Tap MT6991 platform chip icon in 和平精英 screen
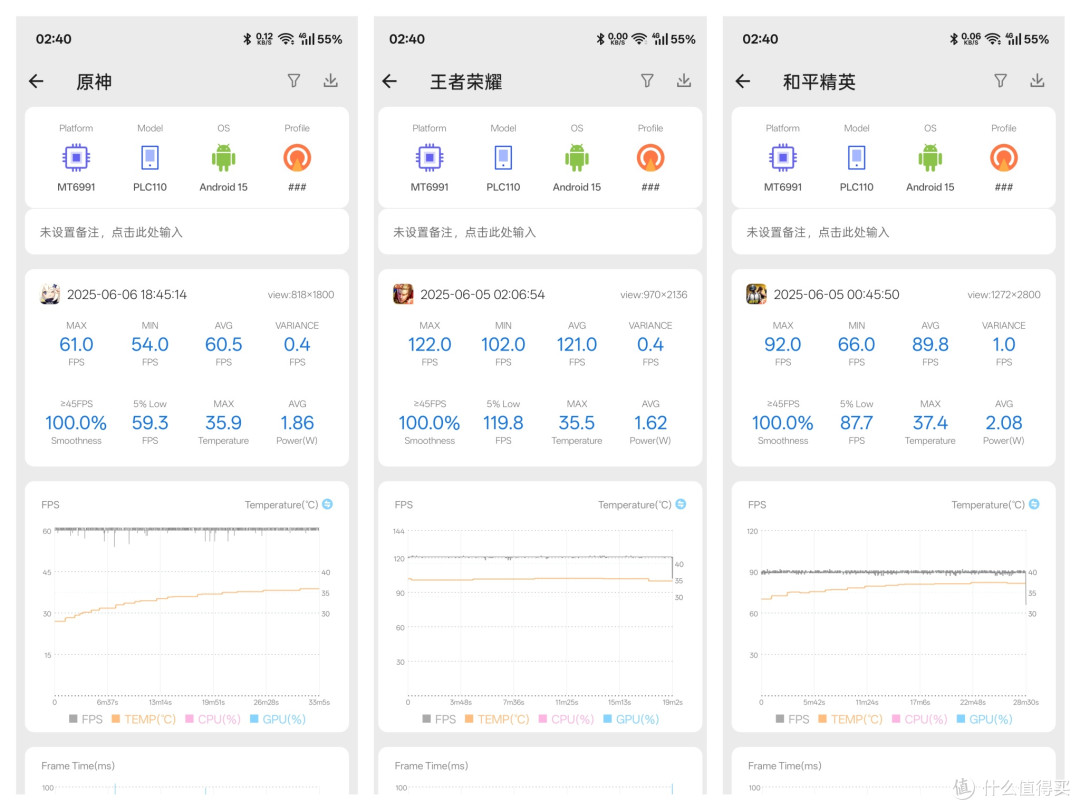The width and height of the screenshot is (1080, 810). (x=783, y=158)
